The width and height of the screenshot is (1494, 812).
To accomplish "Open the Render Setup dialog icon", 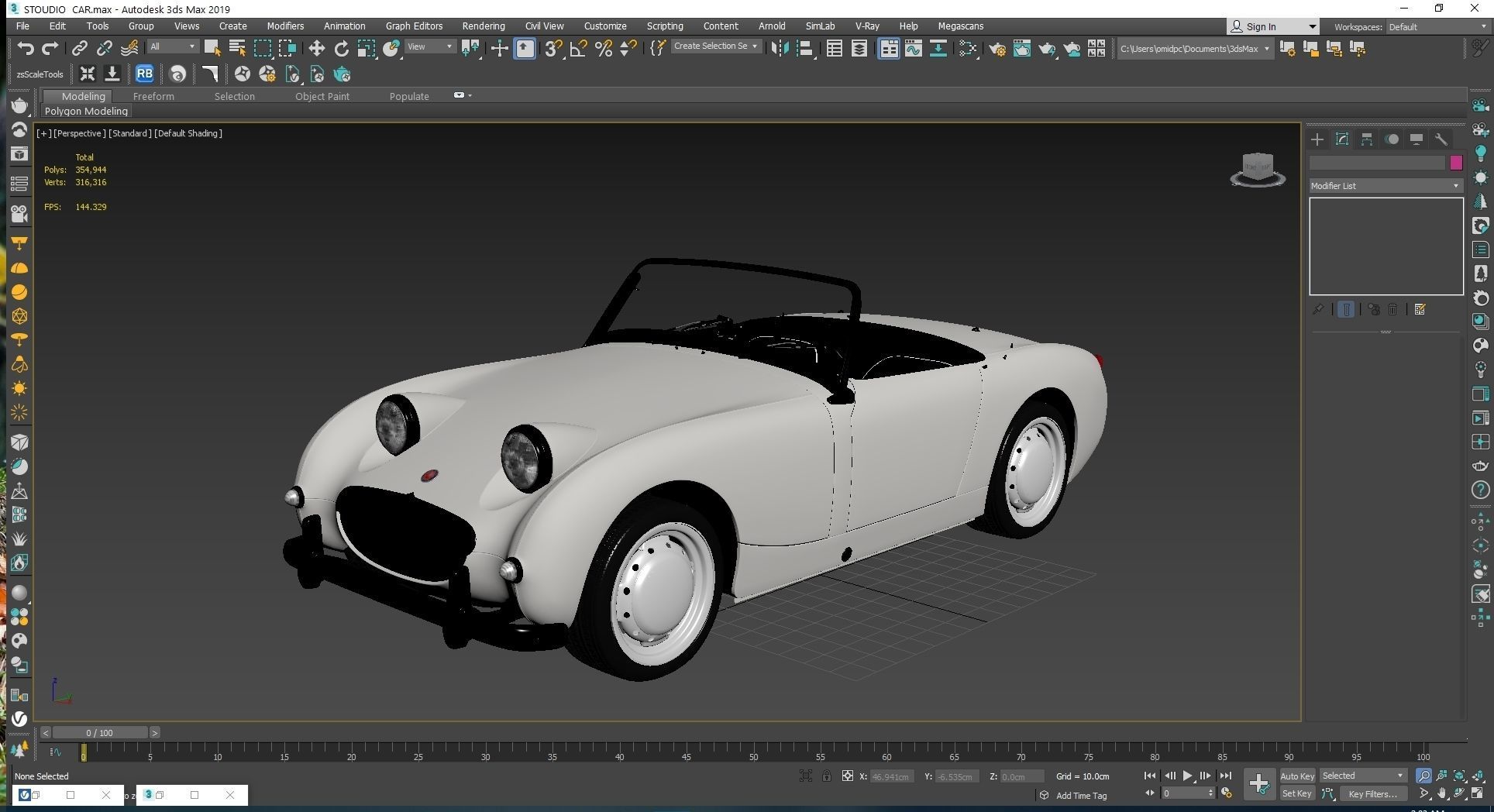I will click(x=997, y=49).
